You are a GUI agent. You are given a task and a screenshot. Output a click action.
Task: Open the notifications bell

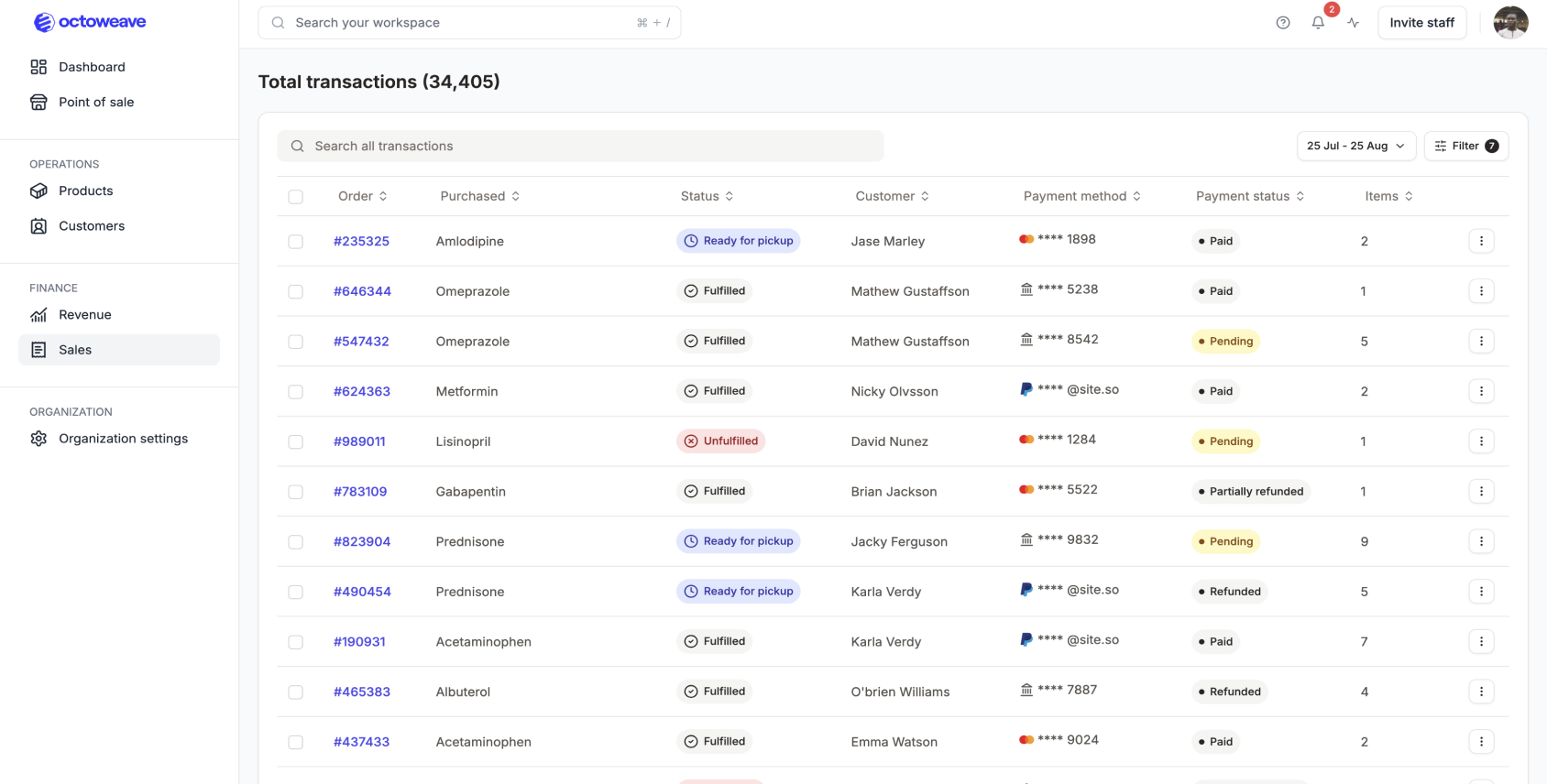(x=1318, y=23)
